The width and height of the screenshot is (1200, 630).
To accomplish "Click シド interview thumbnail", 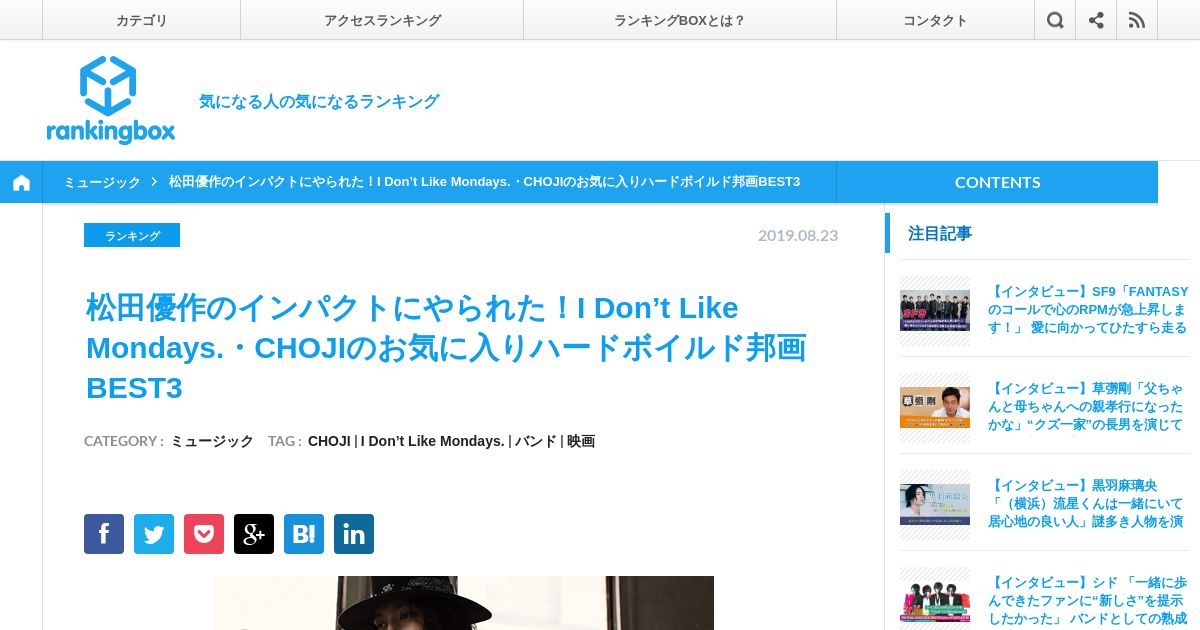I will point(935,600).
